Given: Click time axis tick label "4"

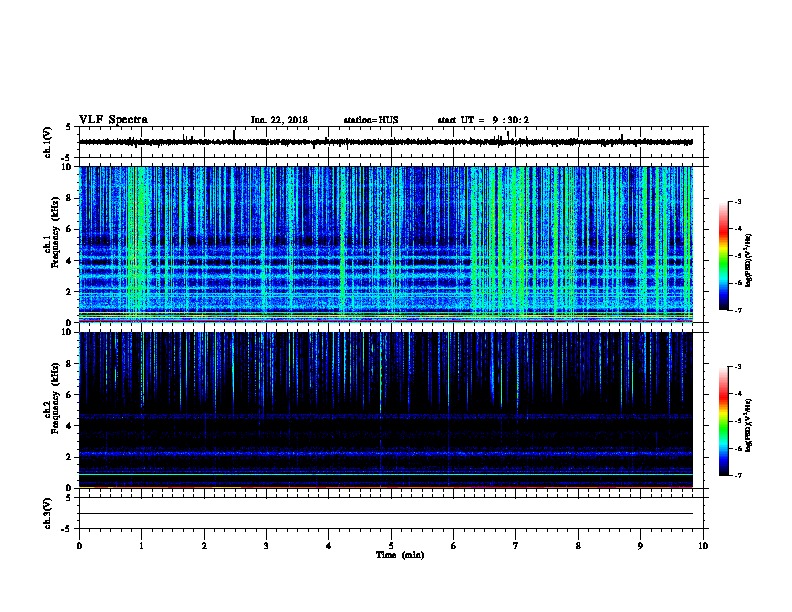Looking at the screenshot, I should click(329, 545).
